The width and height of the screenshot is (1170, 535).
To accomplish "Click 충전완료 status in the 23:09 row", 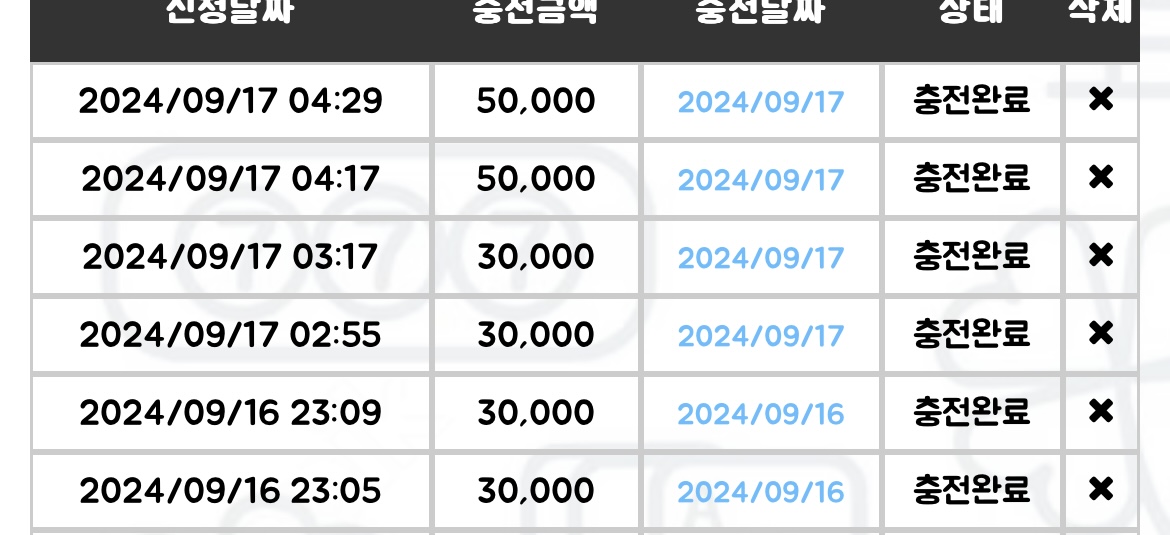I will [x=972, y=411].
